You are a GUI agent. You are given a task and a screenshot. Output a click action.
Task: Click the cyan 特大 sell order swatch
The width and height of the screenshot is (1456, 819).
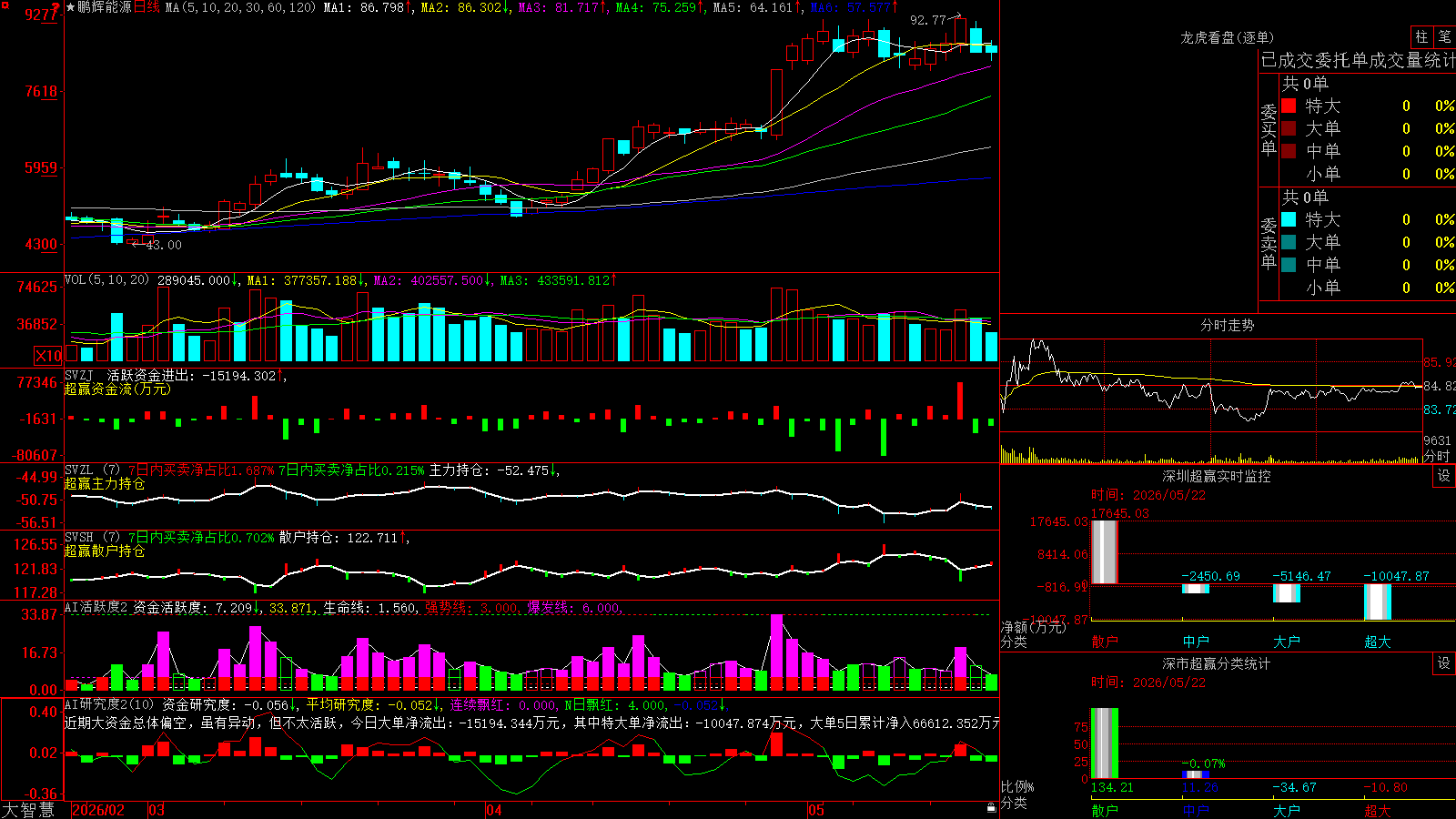click(x=1289, y=219)
